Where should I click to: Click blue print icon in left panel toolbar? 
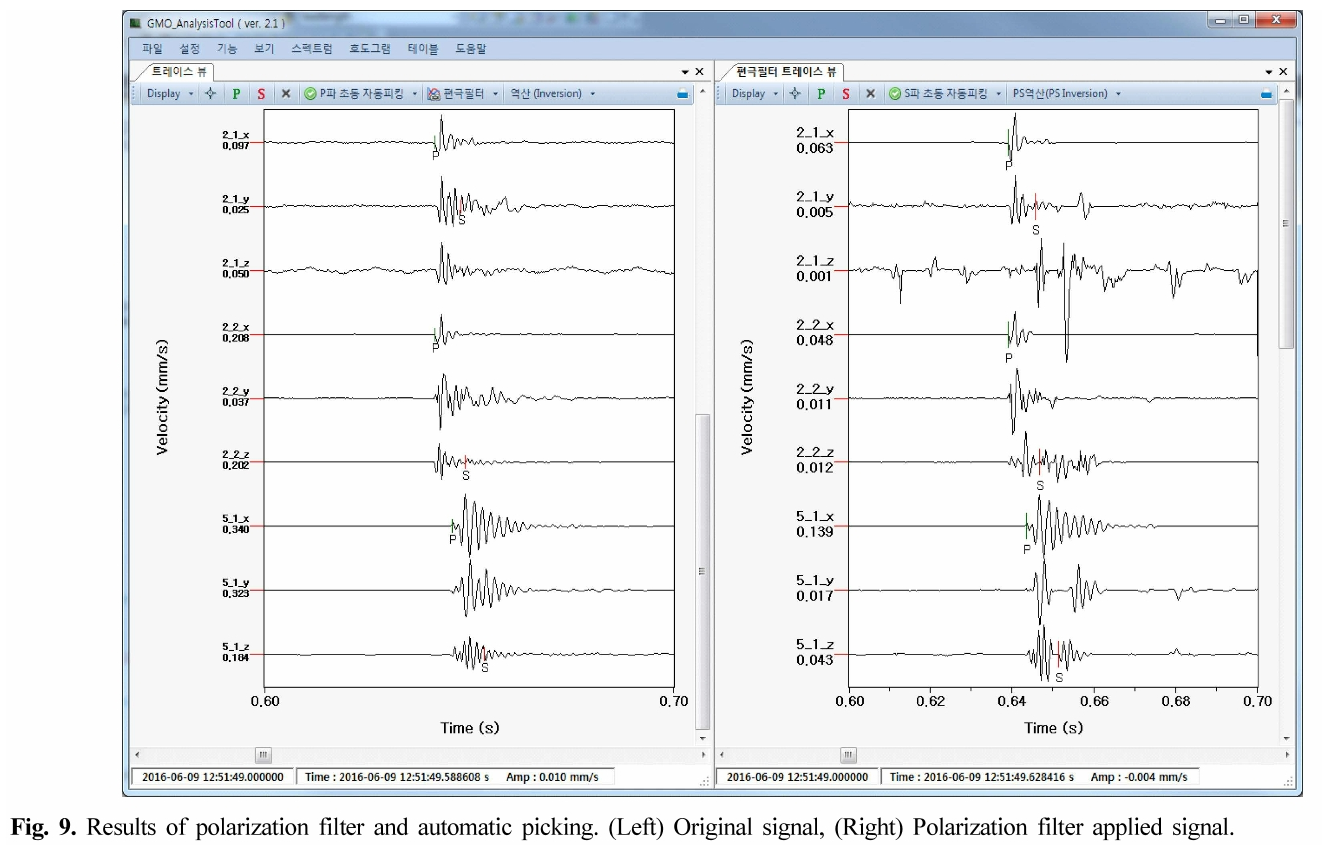[682, 93]
